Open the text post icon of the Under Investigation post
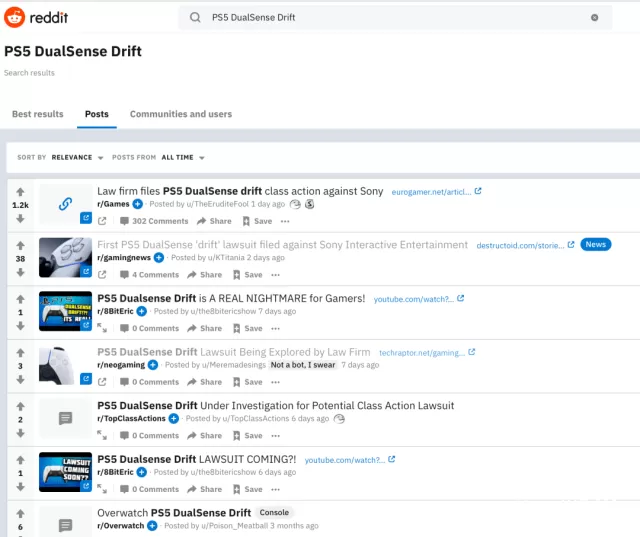The height and width of the screenshot is (537, 640). point(65,418)
